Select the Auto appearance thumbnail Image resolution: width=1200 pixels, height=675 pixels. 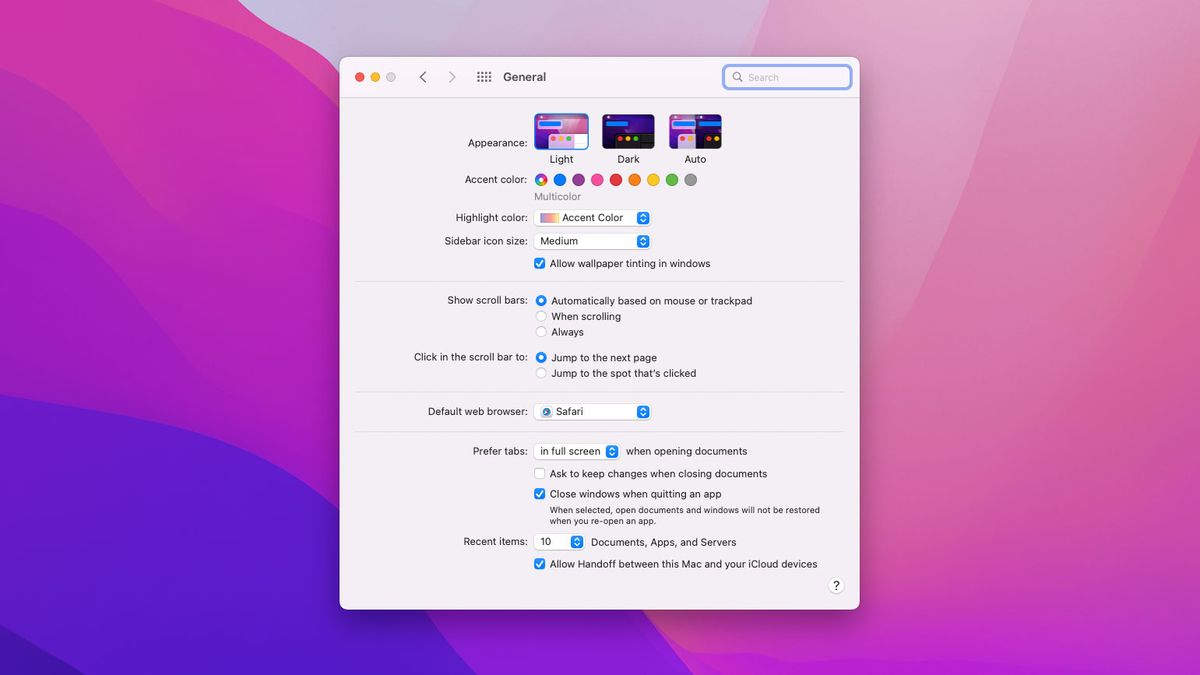(694, 130)
